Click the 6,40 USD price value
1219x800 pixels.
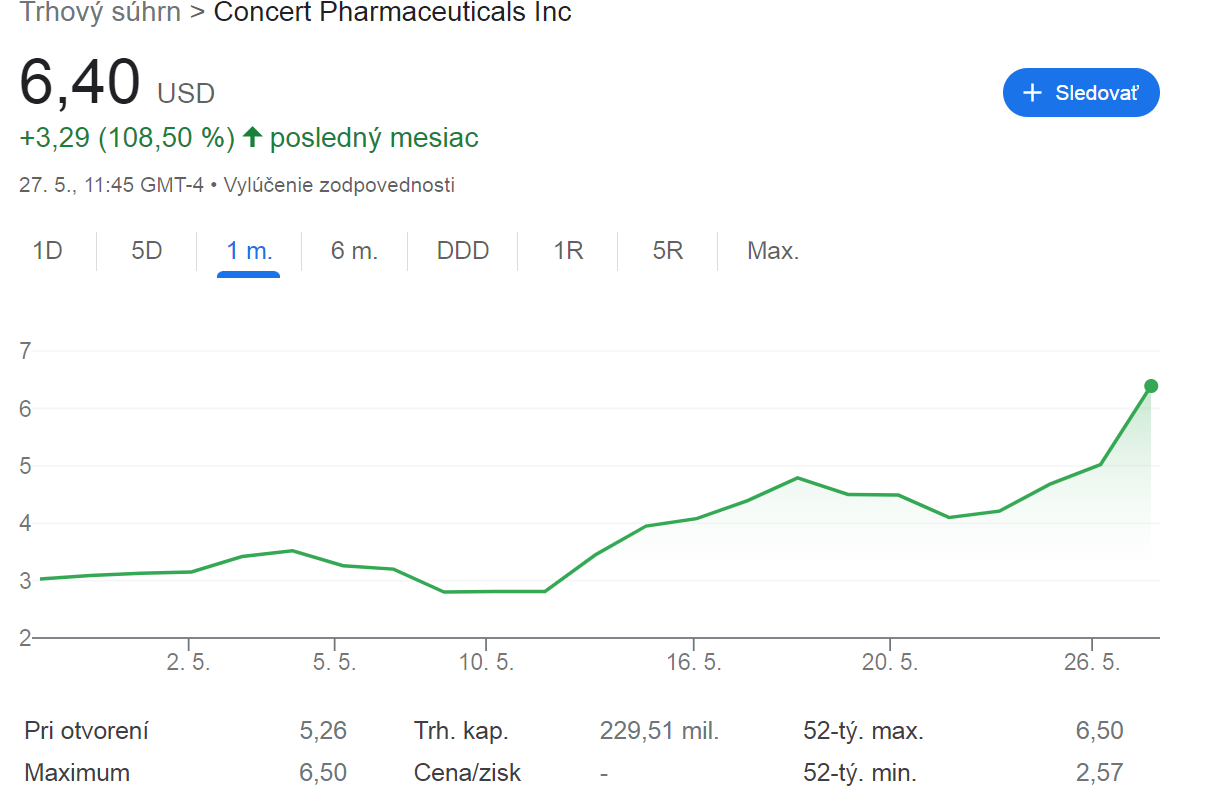click(117, 84)
